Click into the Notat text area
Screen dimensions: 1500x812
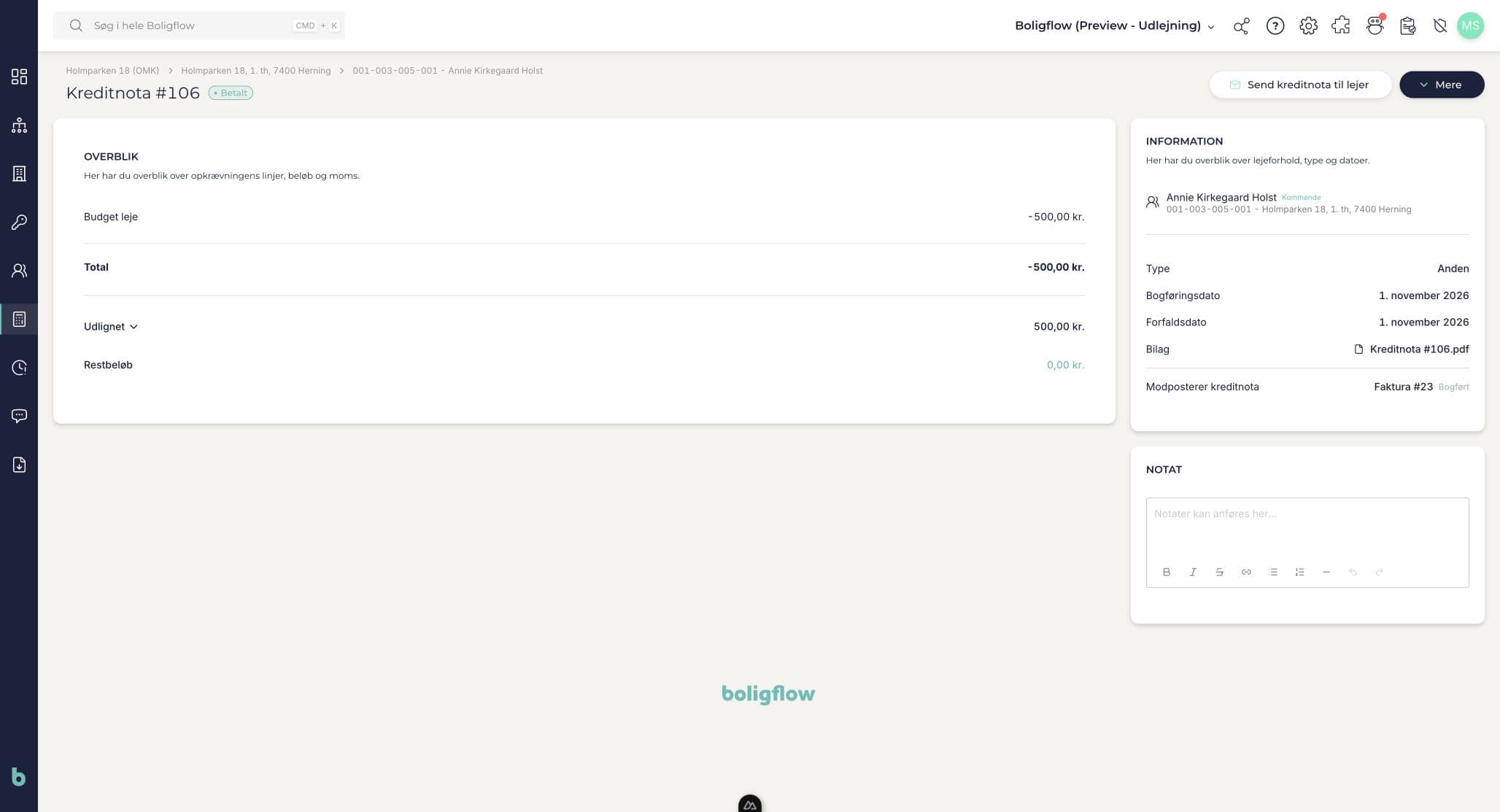click(1307, 529)
